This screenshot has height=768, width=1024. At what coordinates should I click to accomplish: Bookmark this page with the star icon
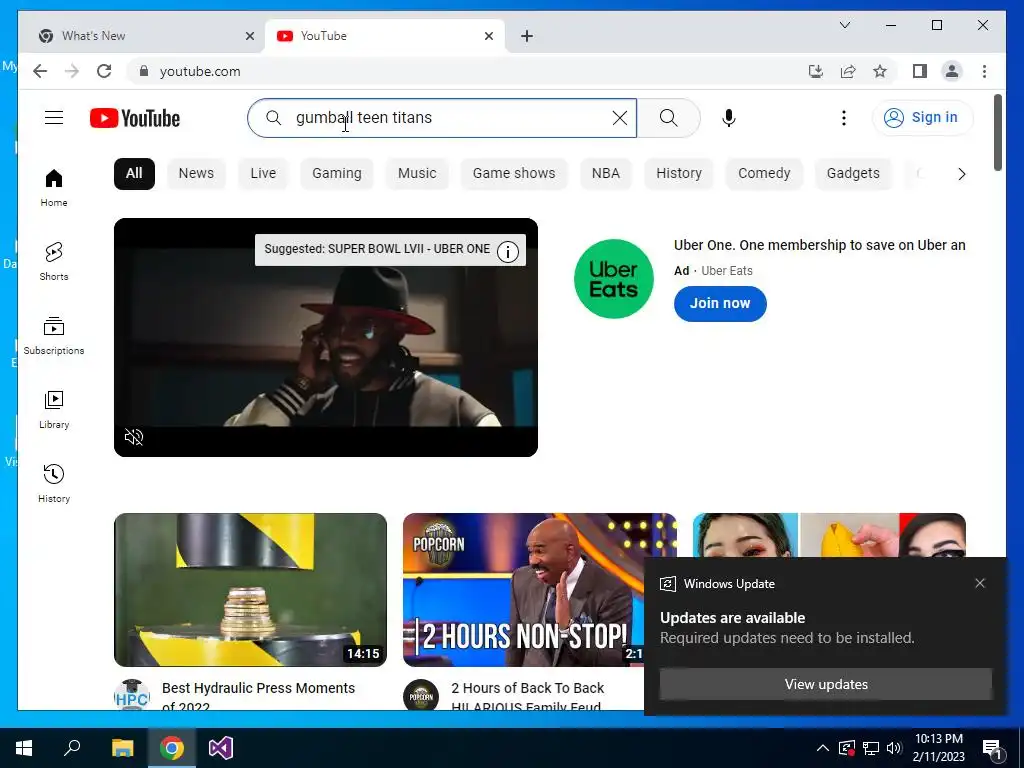[x=880, y=71]
